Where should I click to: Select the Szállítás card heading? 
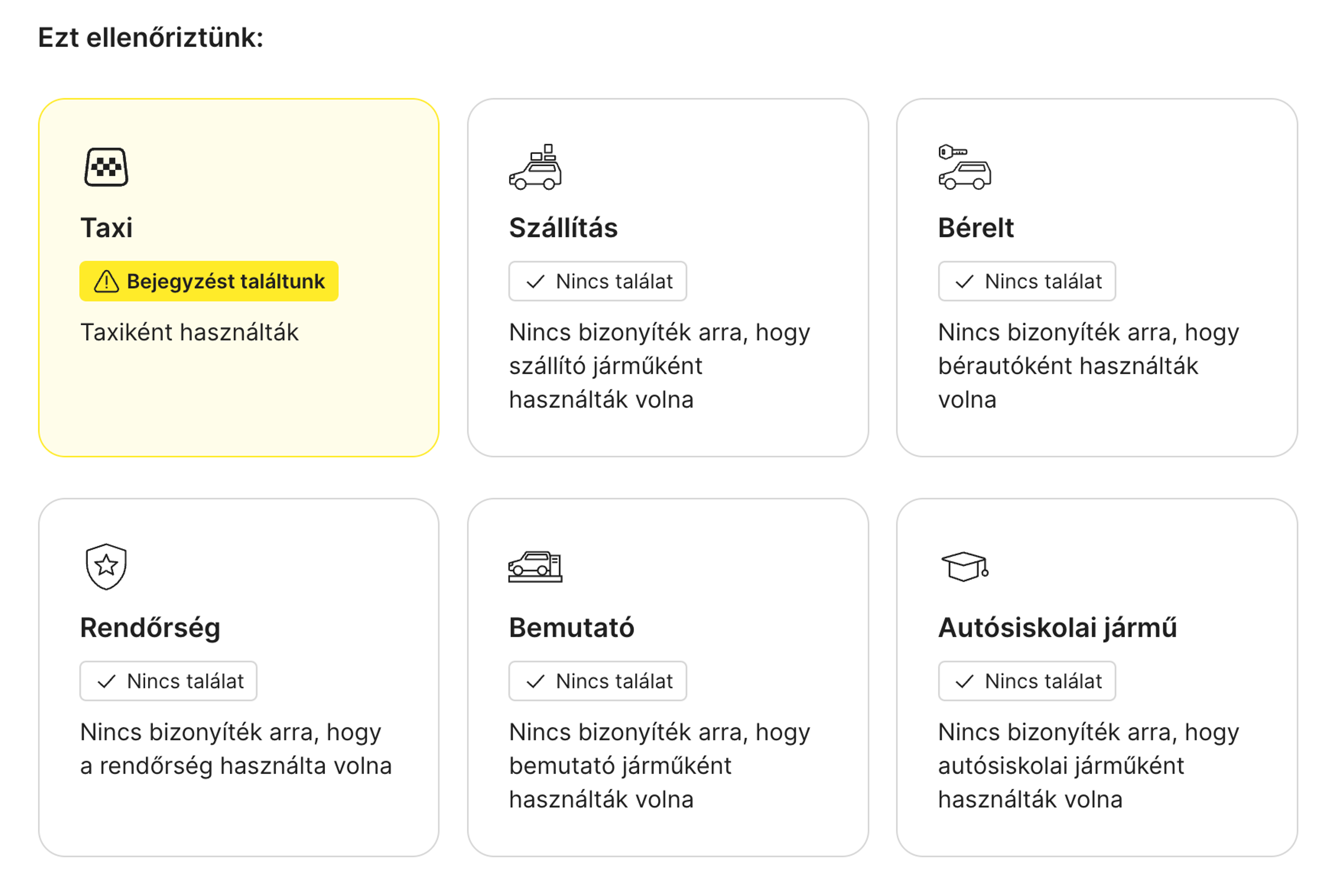click(564, 227)
